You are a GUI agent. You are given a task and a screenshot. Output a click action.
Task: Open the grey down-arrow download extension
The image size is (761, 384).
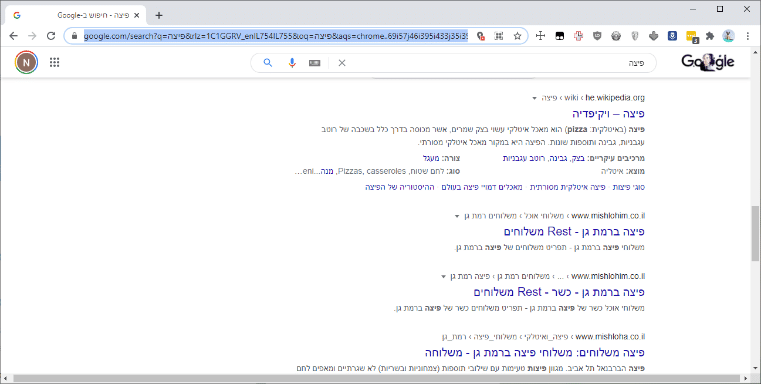coord(653,35)
